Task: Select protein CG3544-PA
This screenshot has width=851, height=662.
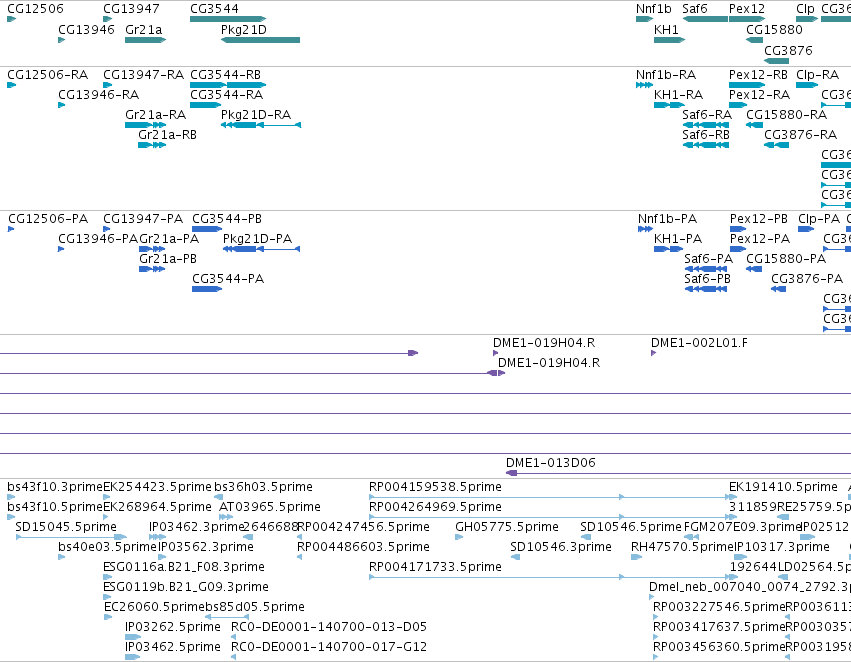Action: 228,278
